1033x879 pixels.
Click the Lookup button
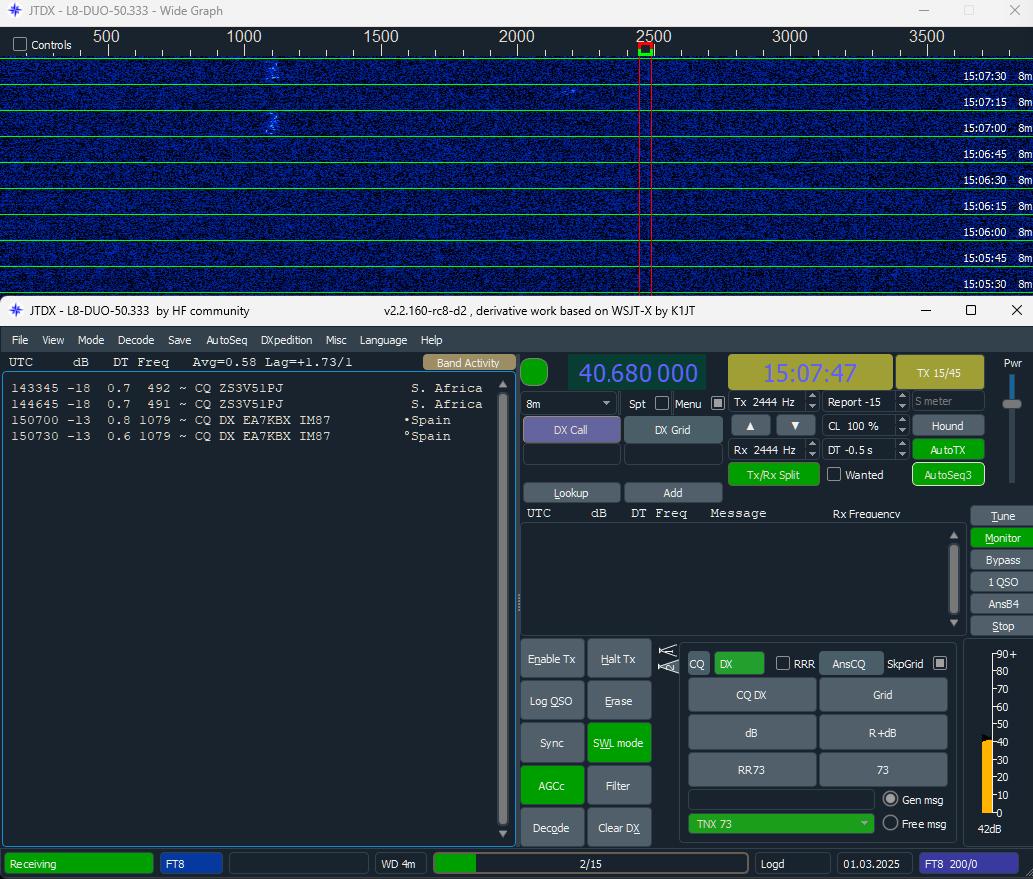coord(571,492)
